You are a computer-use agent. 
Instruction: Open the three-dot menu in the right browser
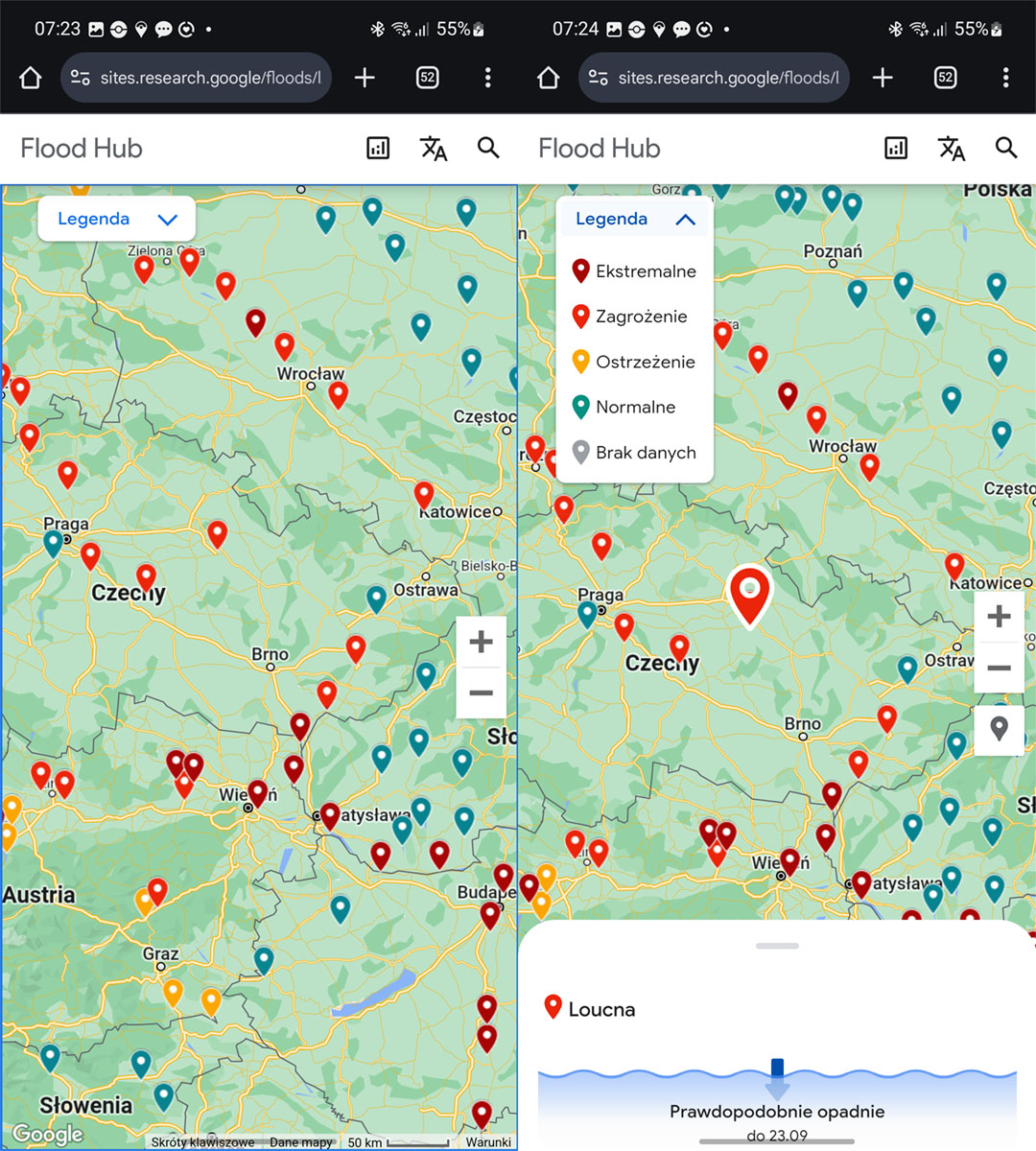(1006, 78)
